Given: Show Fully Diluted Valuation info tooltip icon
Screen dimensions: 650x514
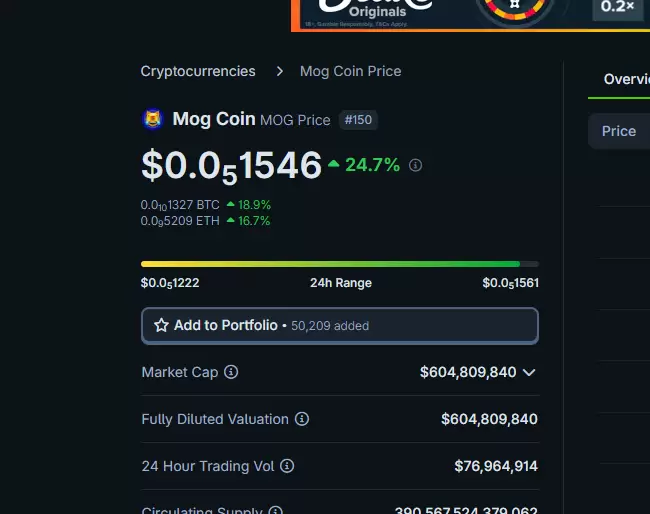Looking at the screenshot, I should coord(302,419).
